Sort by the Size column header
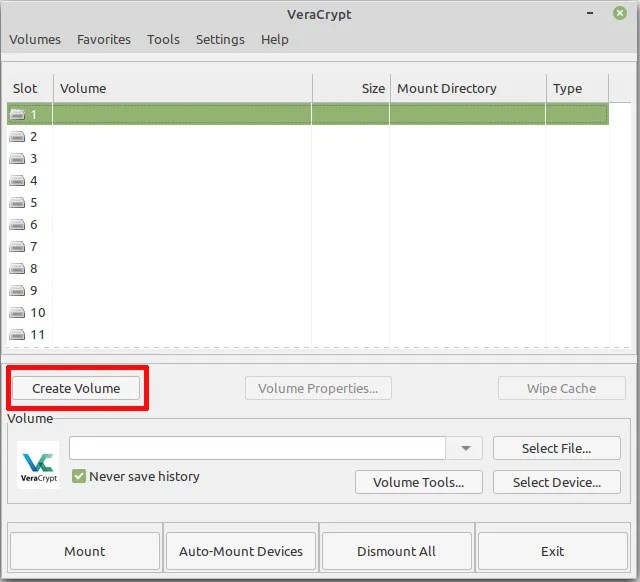This screenshot has height=582, width=640. 351,88
